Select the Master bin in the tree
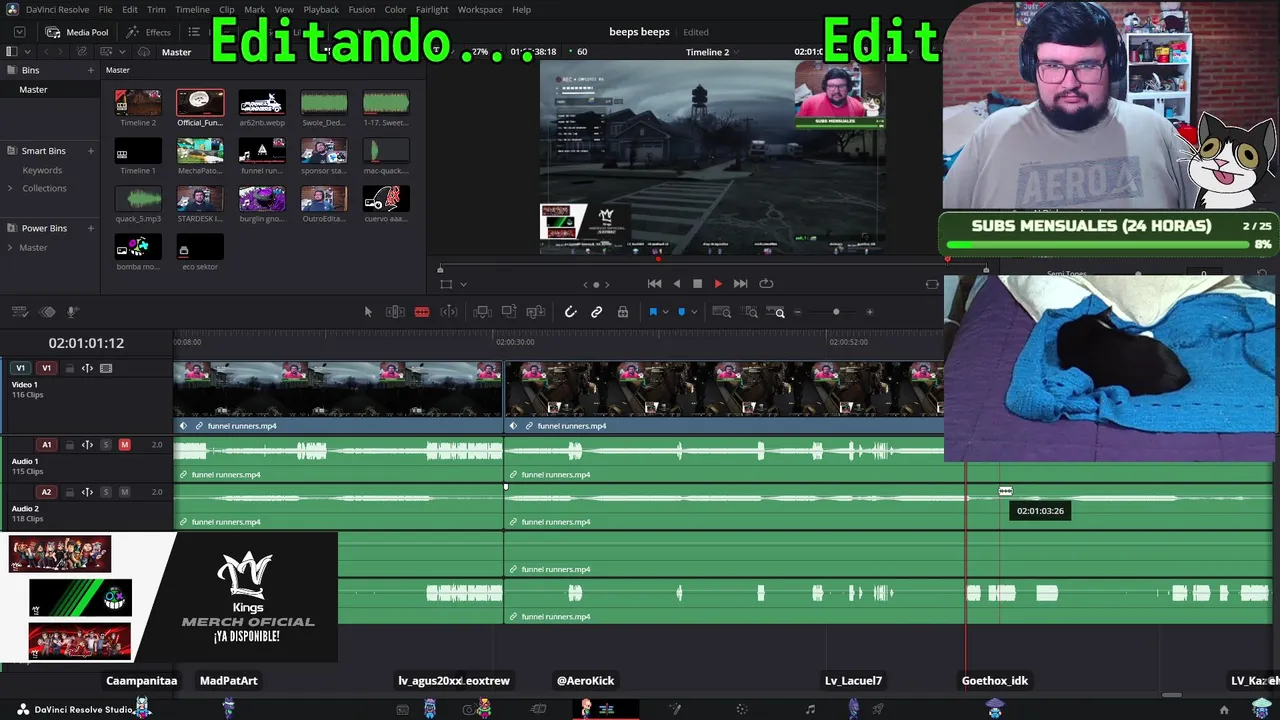This screenshot has width=1280, height=720. [x=33, y=90]
